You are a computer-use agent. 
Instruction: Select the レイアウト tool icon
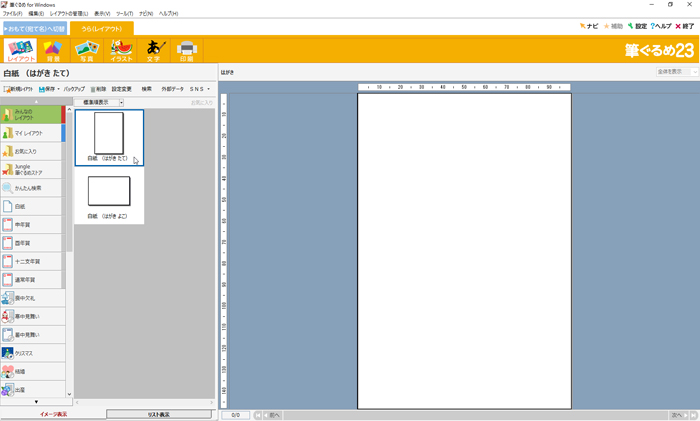pyautogui.click(x=20, y=50)
